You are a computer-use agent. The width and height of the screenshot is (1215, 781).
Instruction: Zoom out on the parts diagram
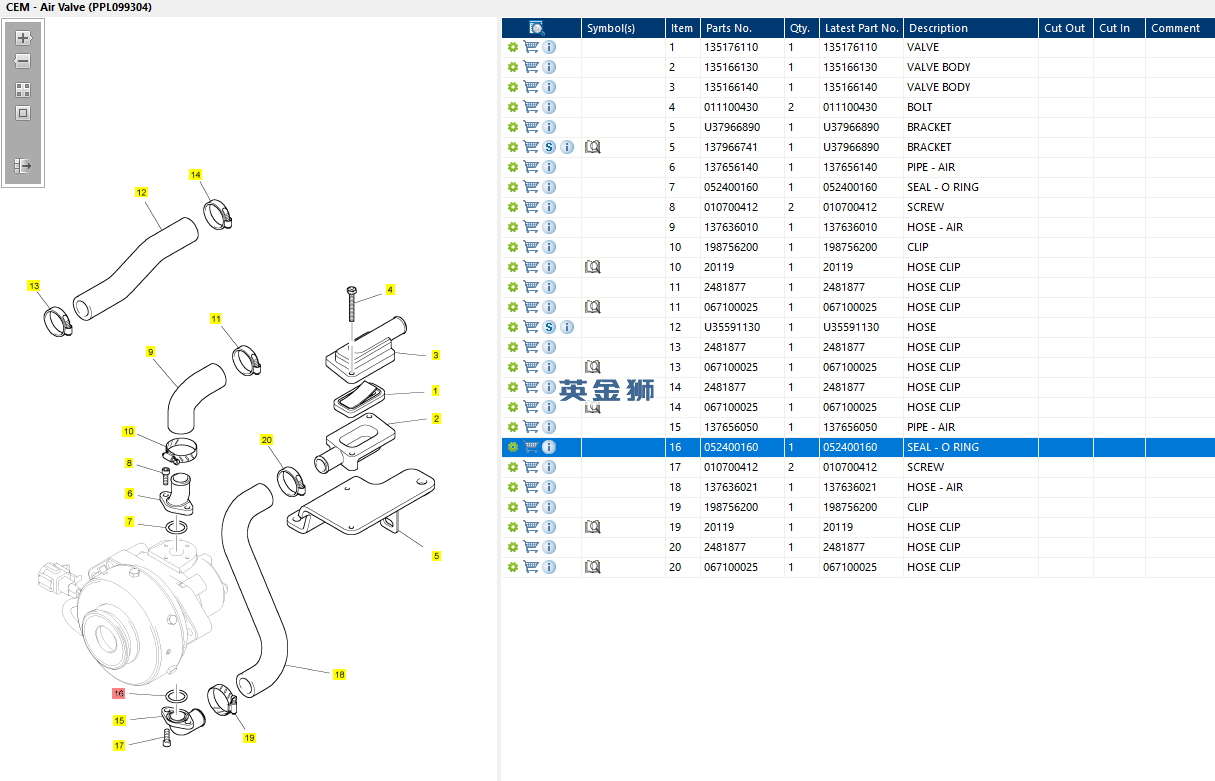point(23,62)
